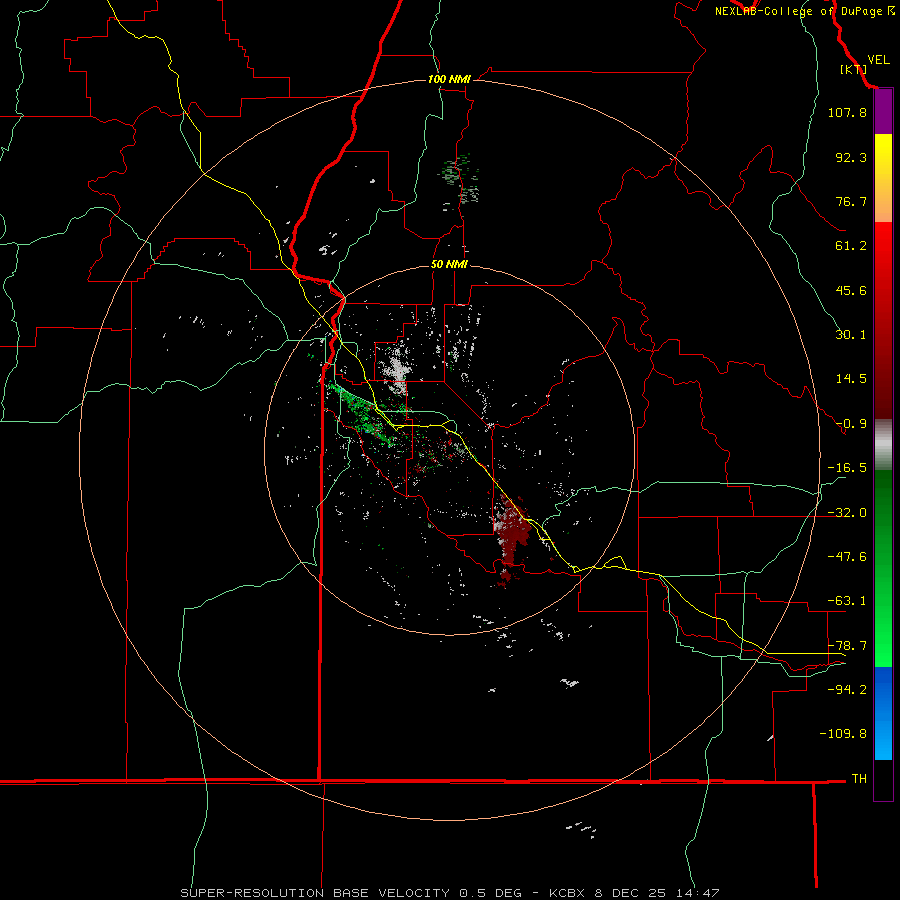The width and height of the screenshot is (900, 900).
Task: Click the 107.8 legend value
Action: (847, 112)
